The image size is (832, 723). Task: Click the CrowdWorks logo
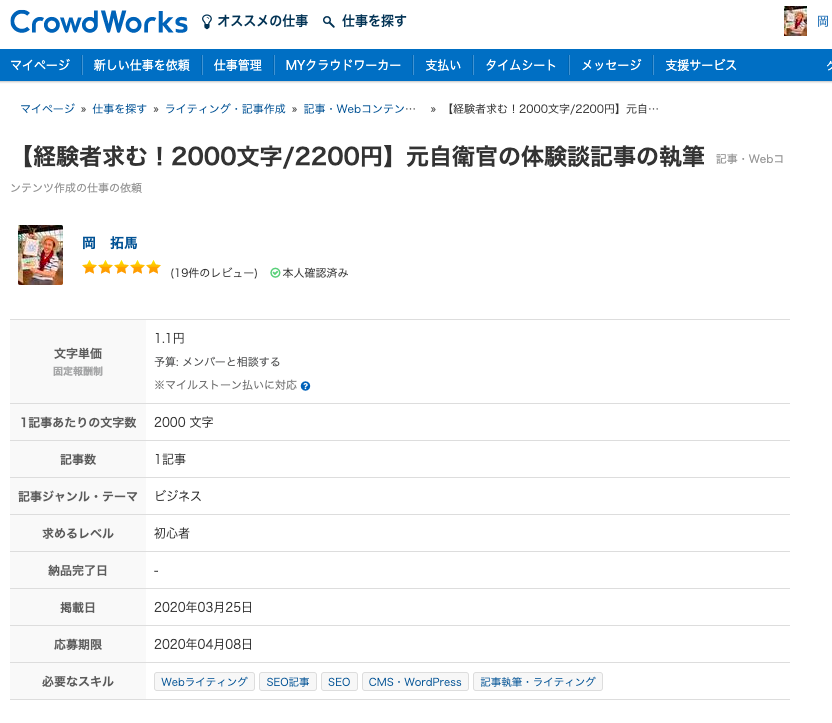pyautogui.click(x=97, y=21)
